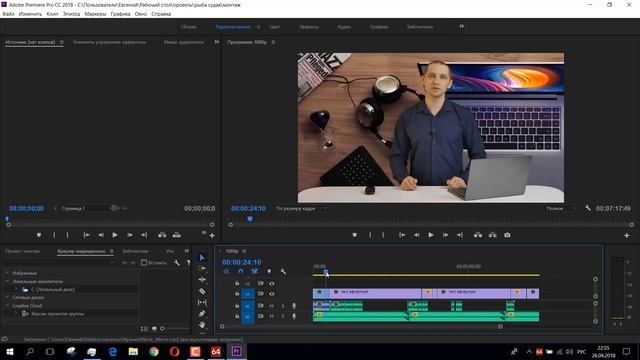This screenshot has width=640, height=360.
Task: Click Insert button in Source monitor
Action: pos(162,235)
